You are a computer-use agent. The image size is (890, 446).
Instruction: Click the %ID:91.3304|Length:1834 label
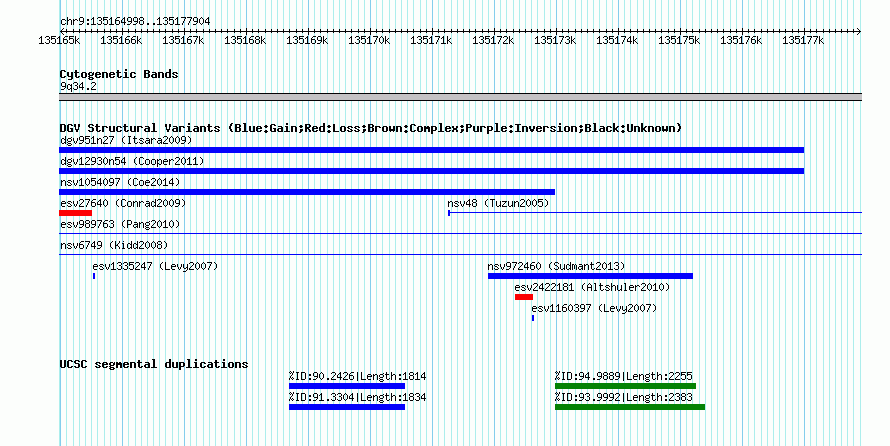[358, 397]
